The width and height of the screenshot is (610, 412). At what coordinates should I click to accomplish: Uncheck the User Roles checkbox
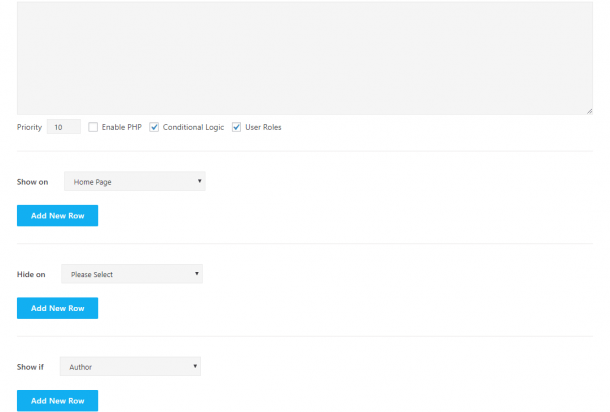tap(237, 128)
